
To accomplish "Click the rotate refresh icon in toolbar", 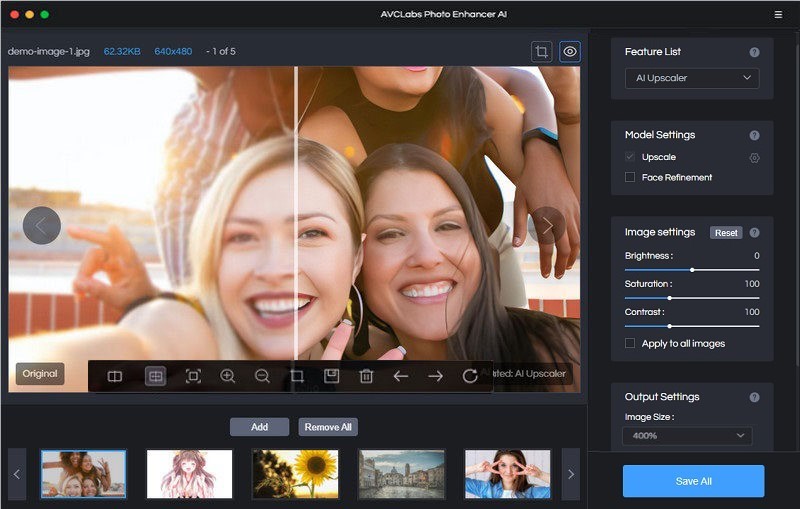I will pyautogui.click(x=470, y=376).
